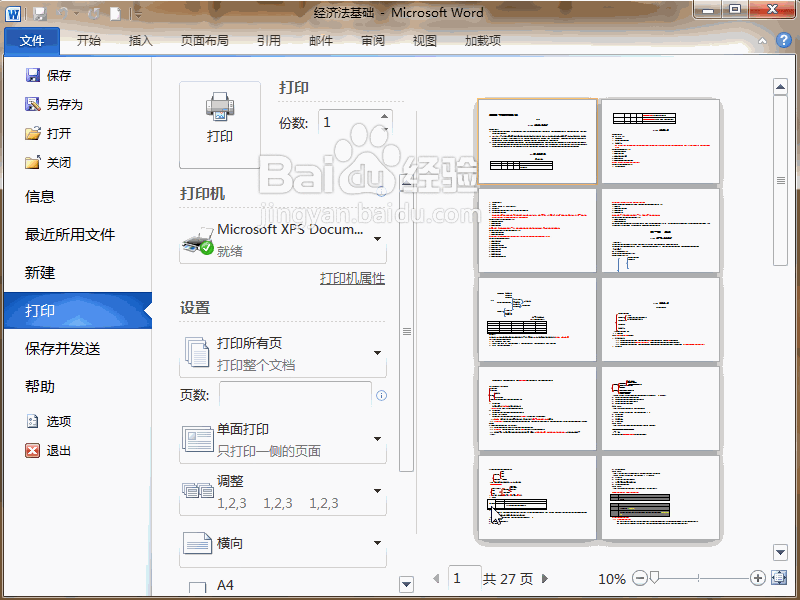Image resolution: width=800 pixels, height=600 pixels.
Task: Click the 10% zoom level text
Action: tap(612, 579)
